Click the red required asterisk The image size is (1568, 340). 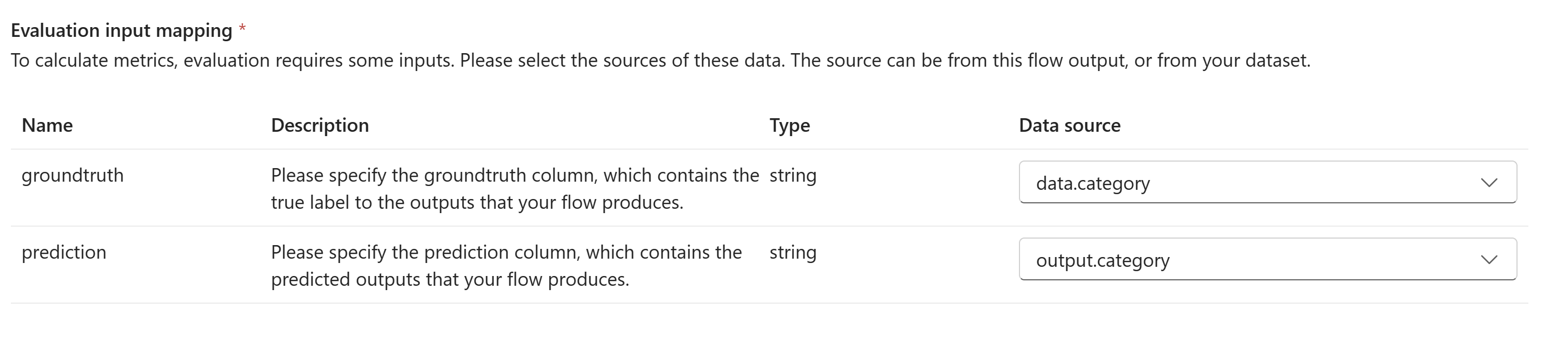pyautogui.click(x=243, y=28)
